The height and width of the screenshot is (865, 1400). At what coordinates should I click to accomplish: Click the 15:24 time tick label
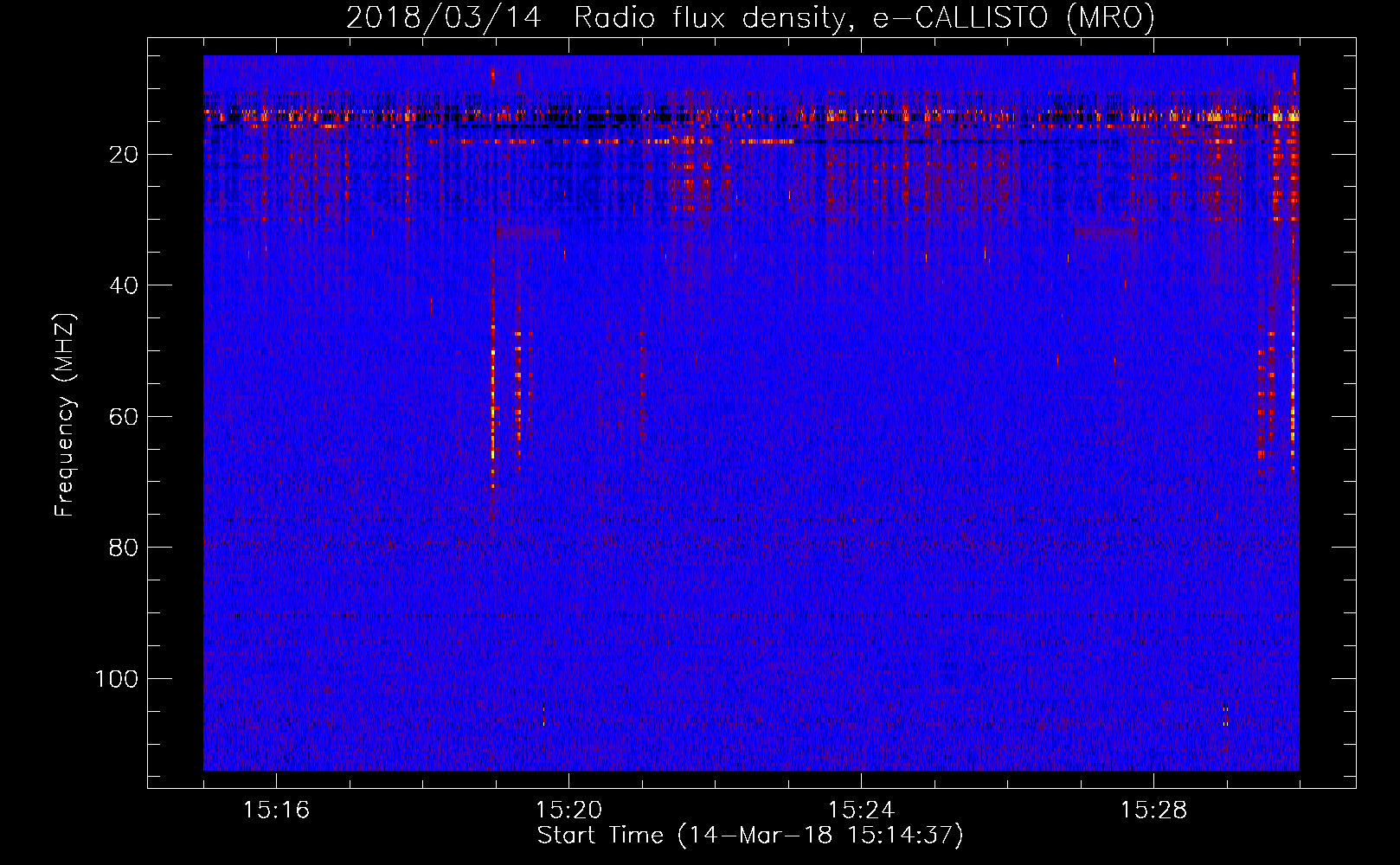coord(861,811)
